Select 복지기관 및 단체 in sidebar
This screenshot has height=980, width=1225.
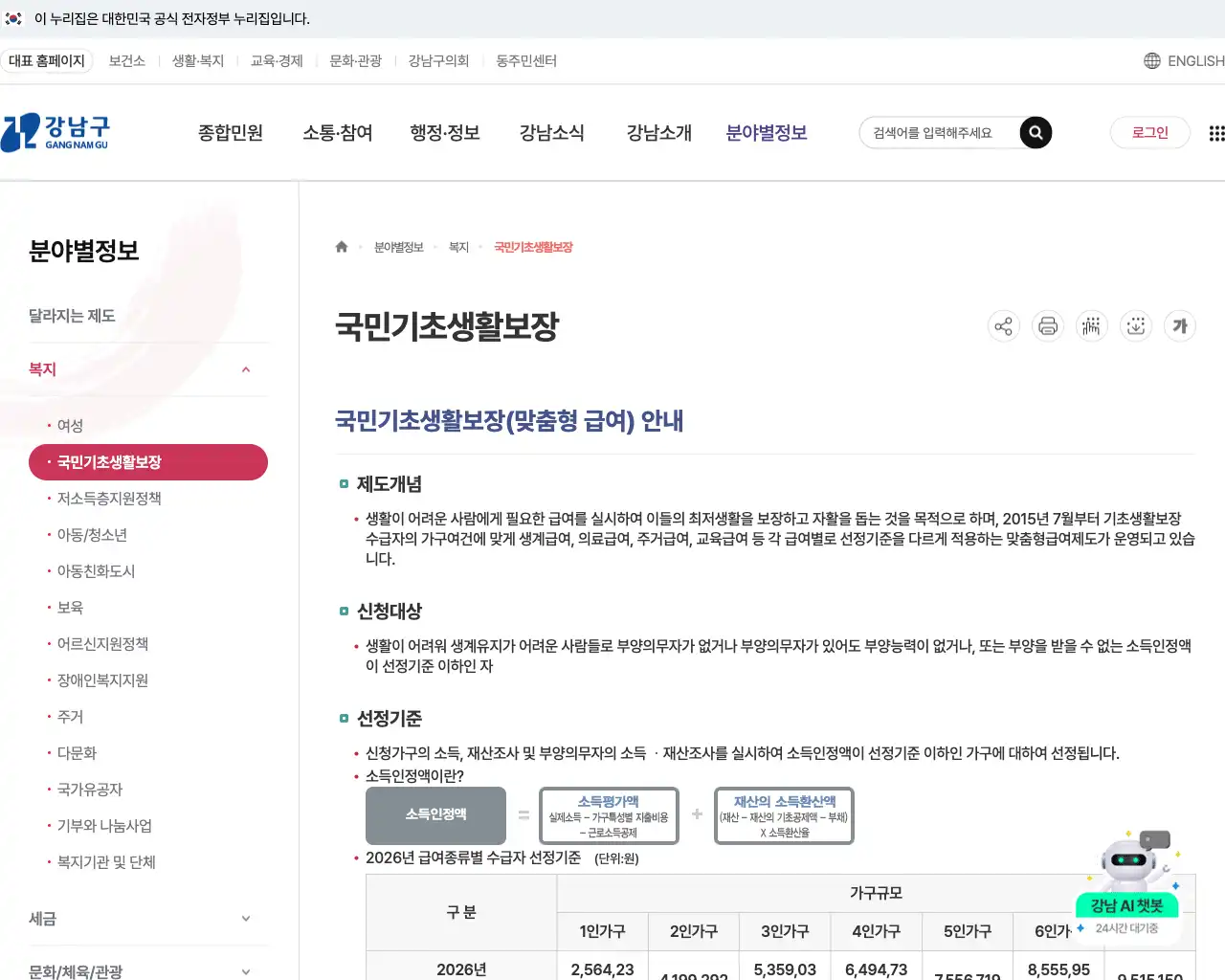[x=106, y=862]
